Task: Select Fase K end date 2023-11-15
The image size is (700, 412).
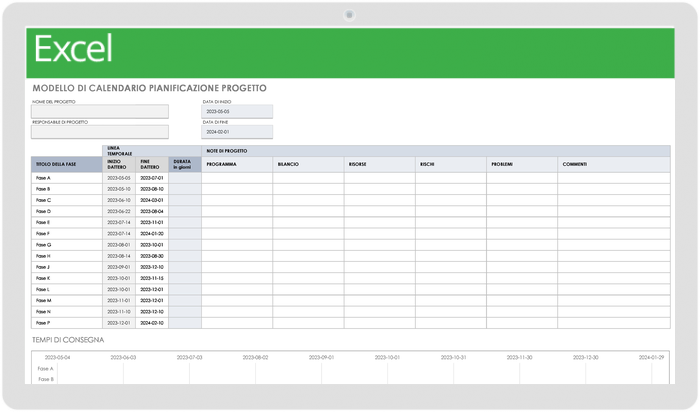Action: pos(152,279)
